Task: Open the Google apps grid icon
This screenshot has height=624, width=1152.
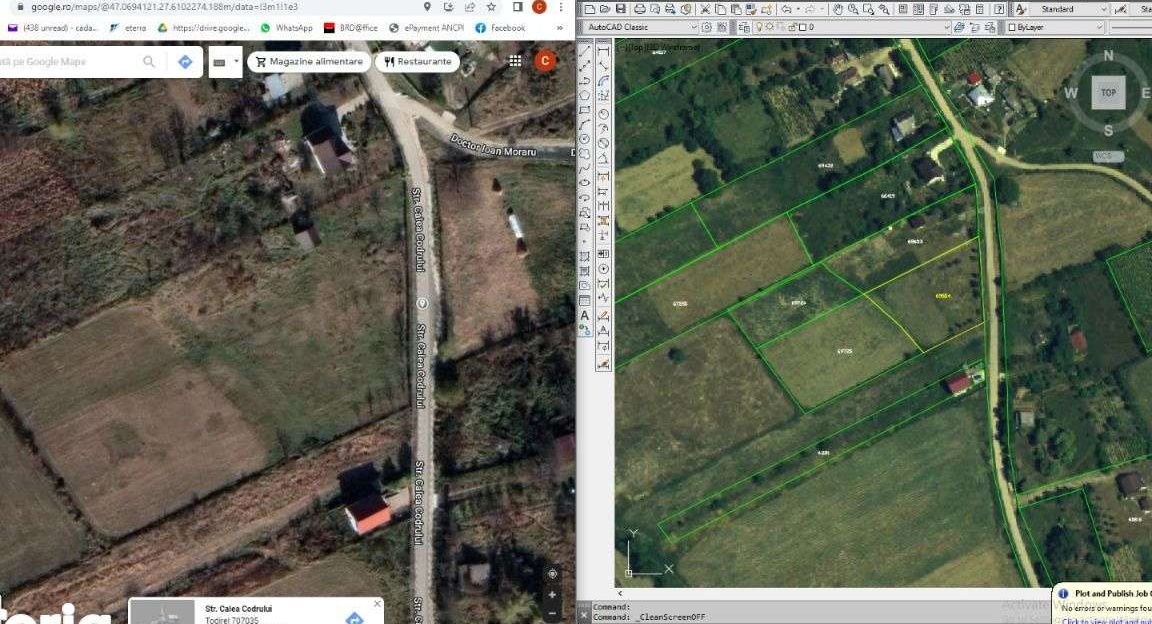Action: pos(516,61)
